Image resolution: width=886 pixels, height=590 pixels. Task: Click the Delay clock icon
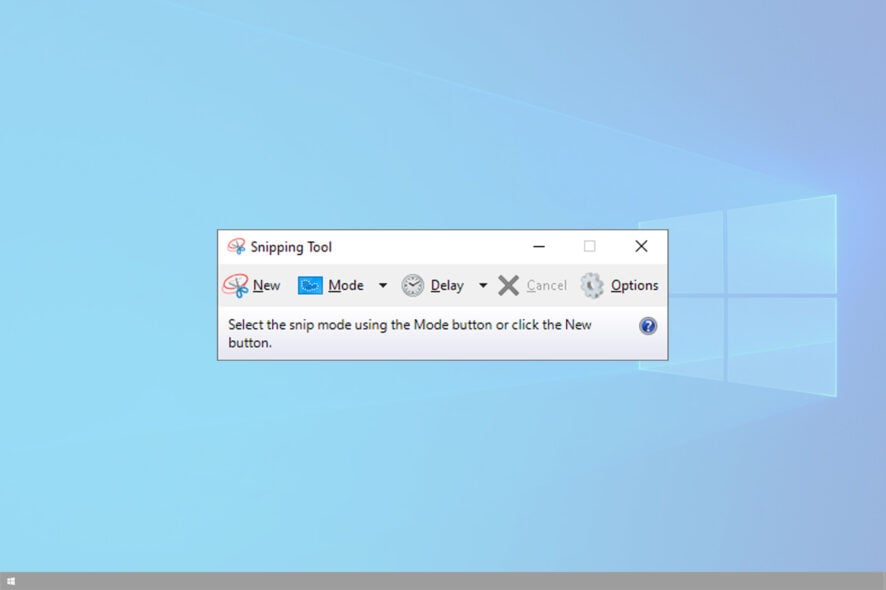[x=412, y=285]
